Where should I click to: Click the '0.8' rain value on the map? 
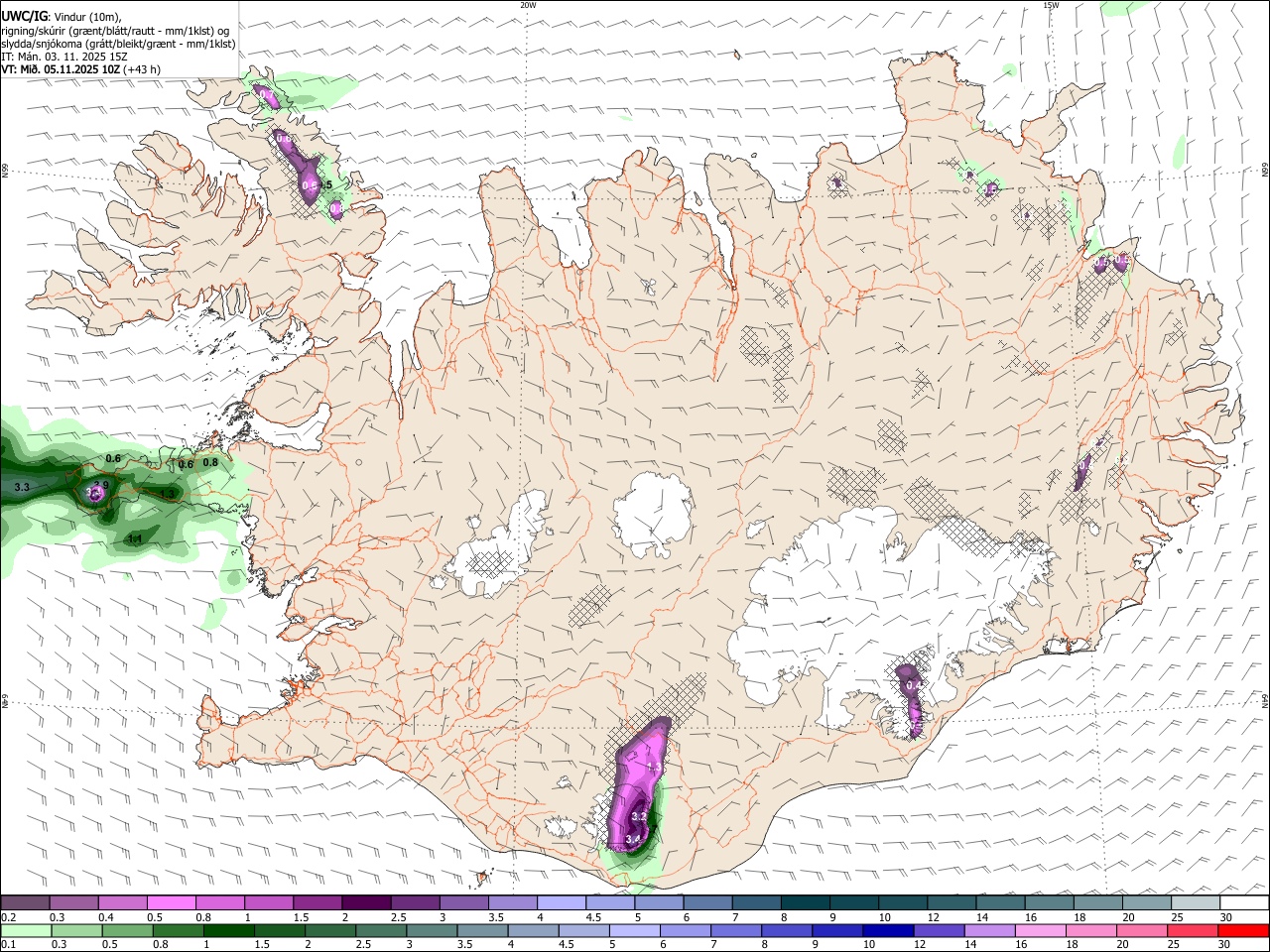[x=210, y=462]
